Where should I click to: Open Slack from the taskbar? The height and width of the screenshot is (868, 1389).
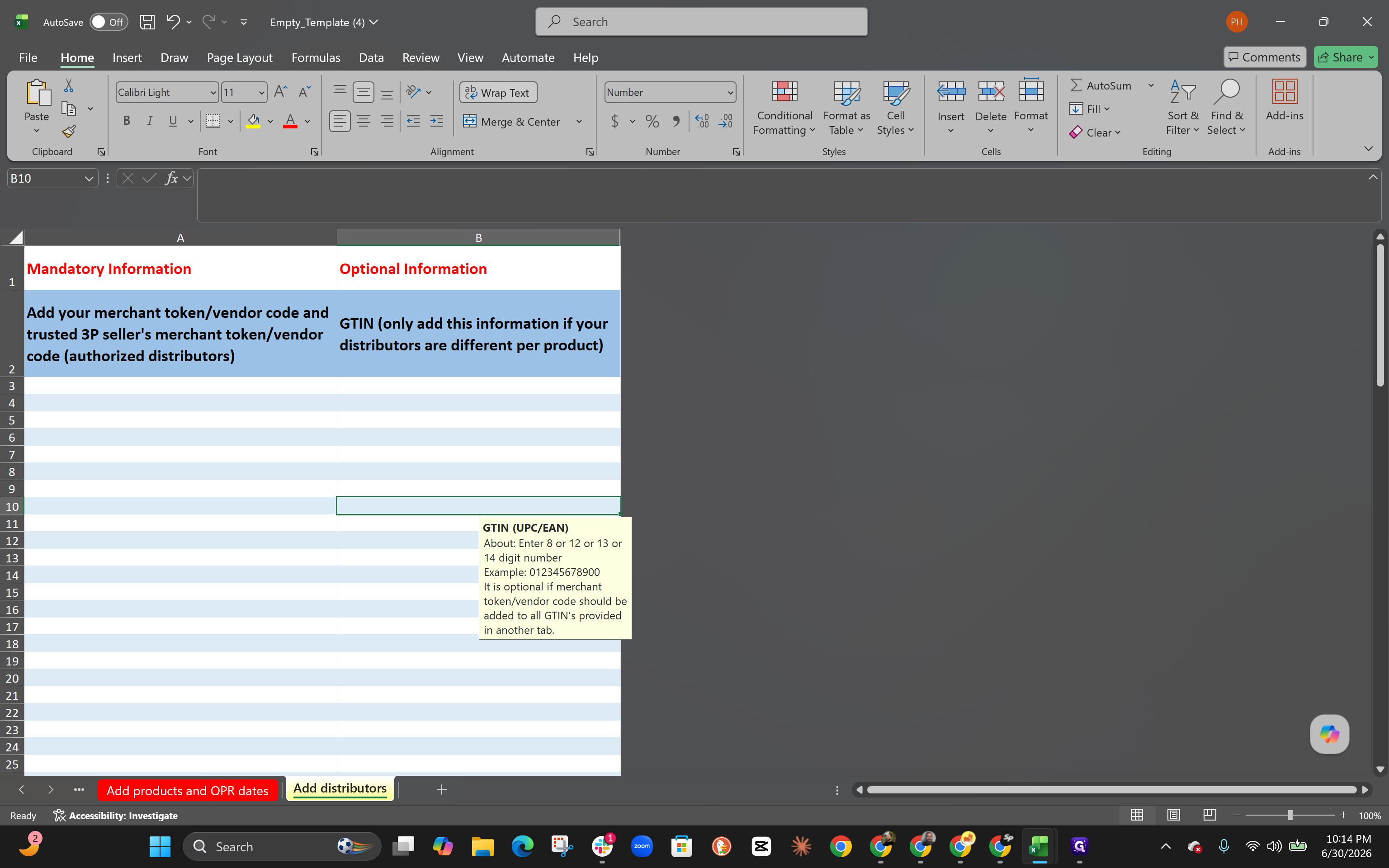click(602, 846)
